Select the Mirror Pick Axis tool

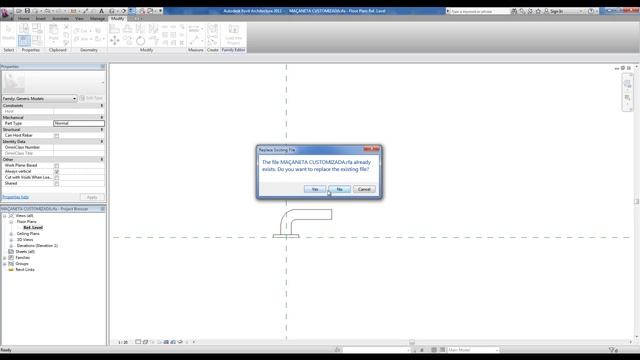point(140,29)
